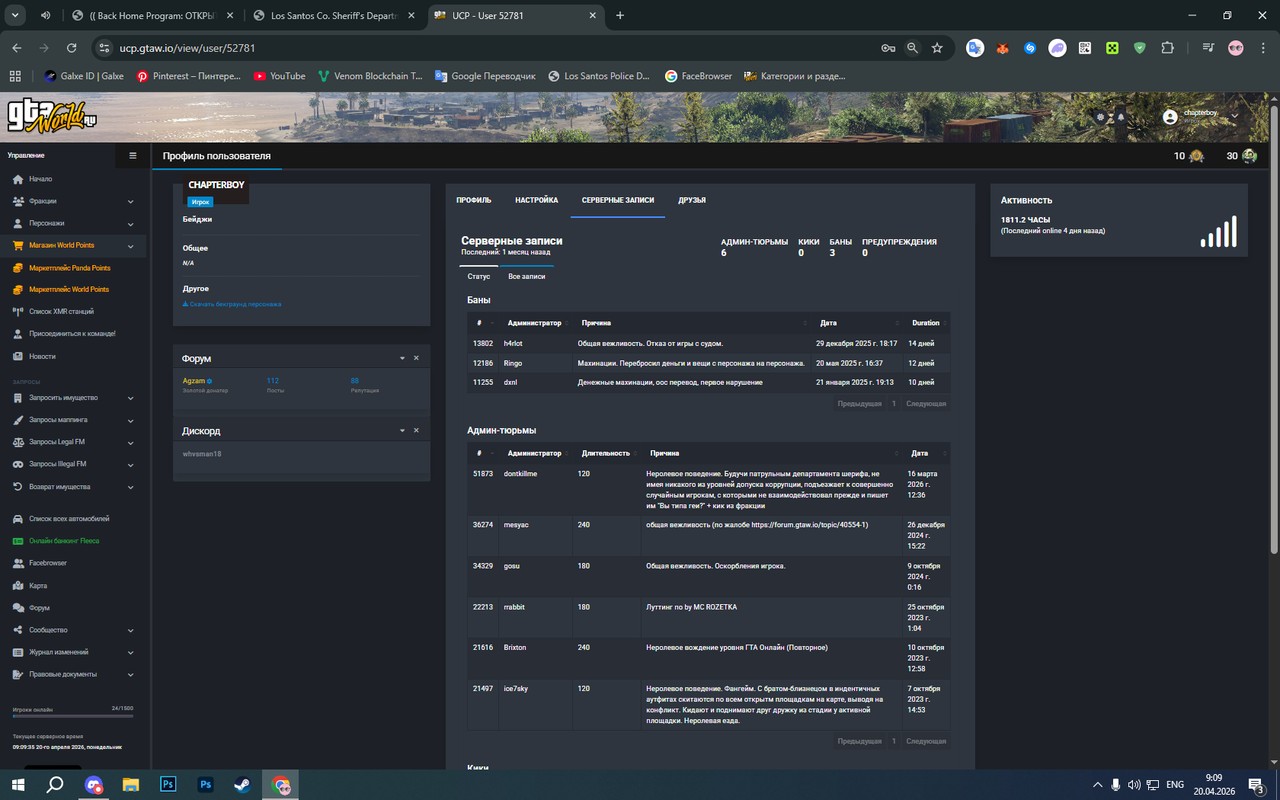This screenshot has height=800, width=1280.
Task: Click the panda points icon next to 30
Action: (1249, 156)
